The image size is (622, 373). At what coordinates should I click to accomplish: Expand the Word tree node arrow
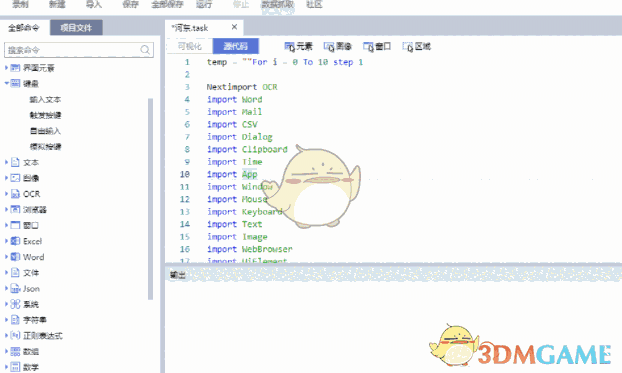[x=6, y=257]
